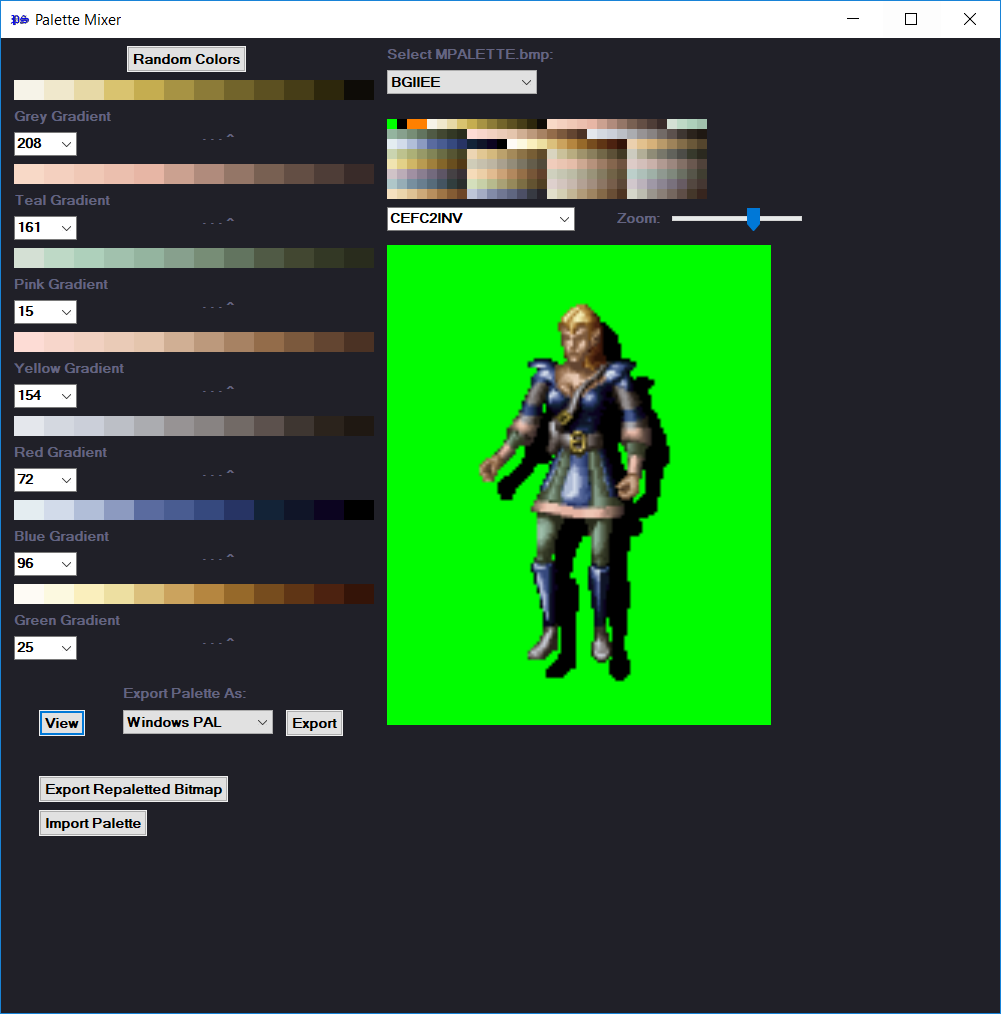Click the Random Colors button
Image resolution: width=1001 pixels, height=1014 pixels.
point(186,59)
